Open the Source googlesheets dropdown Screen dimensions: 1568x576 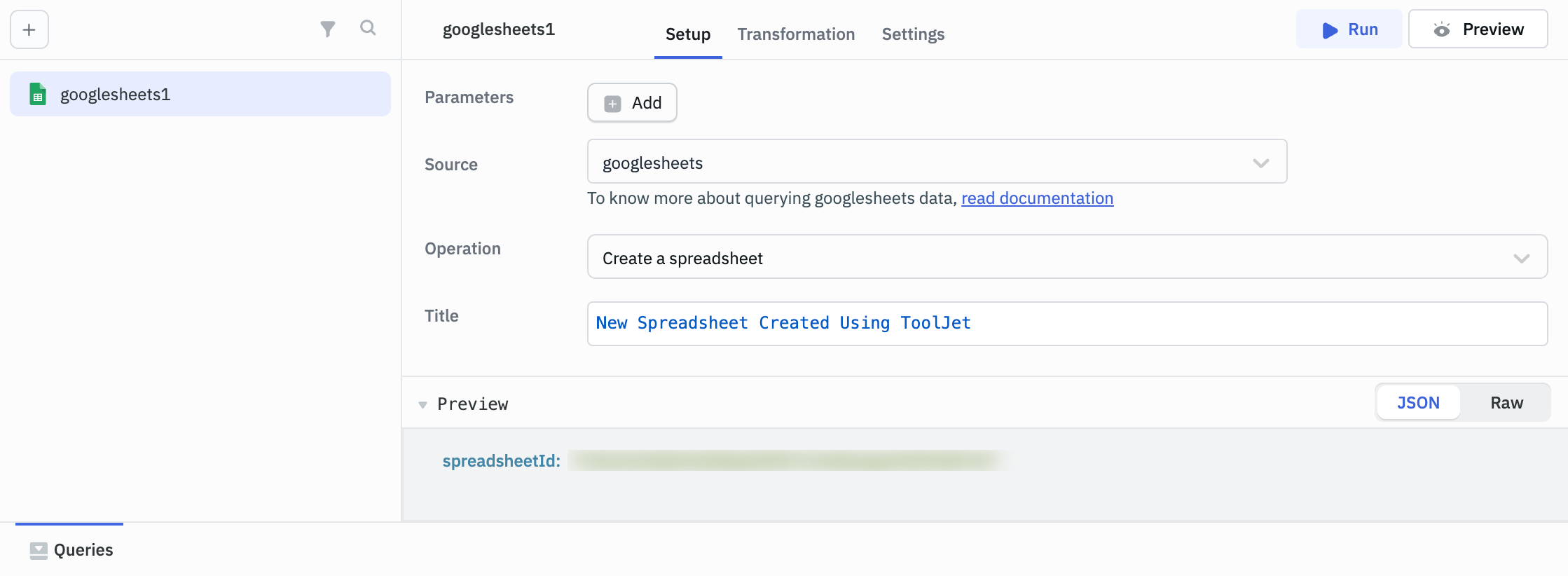(936, 162)
